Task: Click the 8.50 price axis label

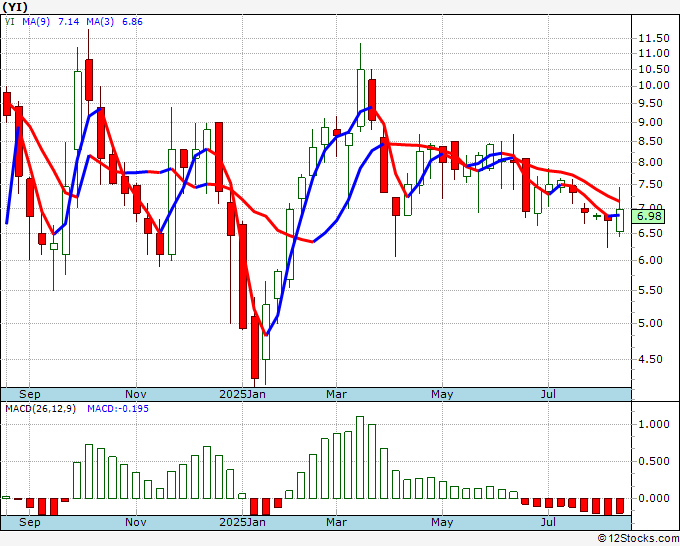Action: (650, 141)
